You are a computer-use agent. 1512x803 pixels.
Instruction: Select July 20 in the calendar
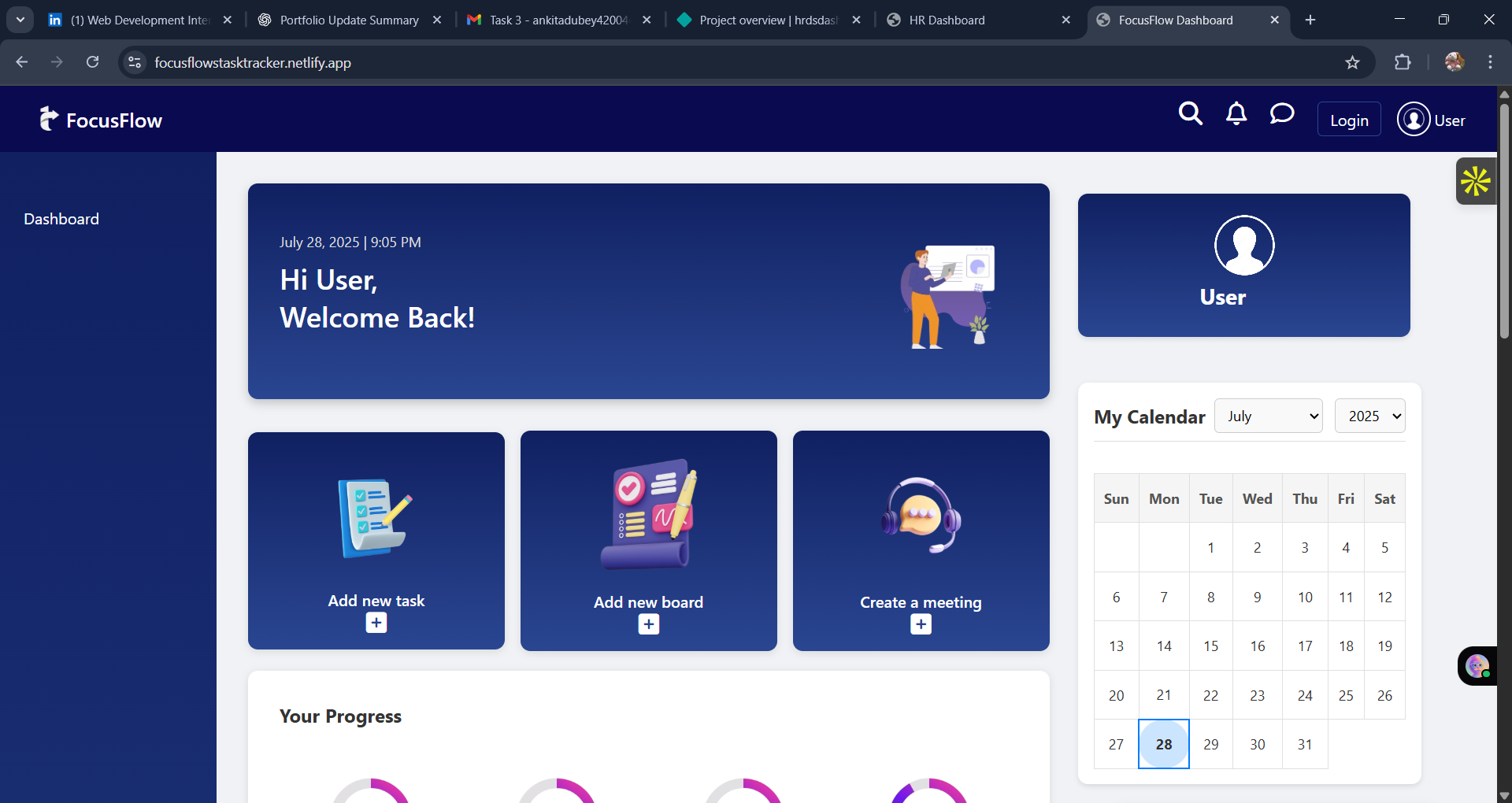(x=1117, y=696)
